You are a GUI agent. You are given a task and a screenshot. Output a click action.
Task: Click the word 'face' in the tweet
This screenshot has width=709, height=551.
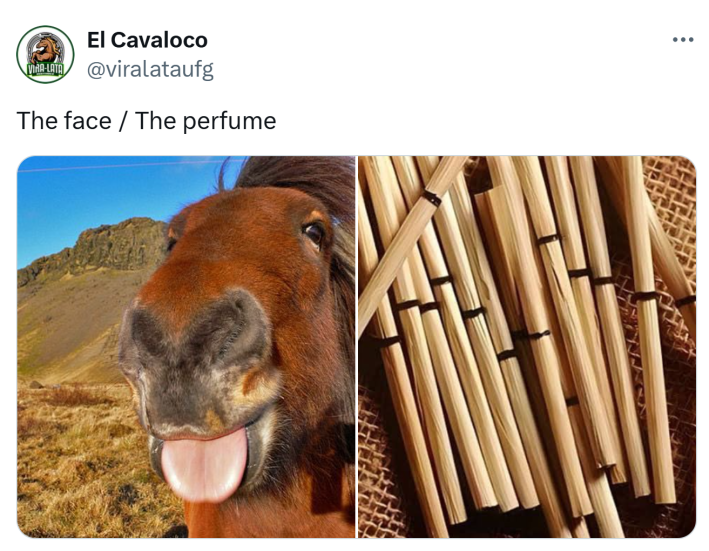coord(87,121)
